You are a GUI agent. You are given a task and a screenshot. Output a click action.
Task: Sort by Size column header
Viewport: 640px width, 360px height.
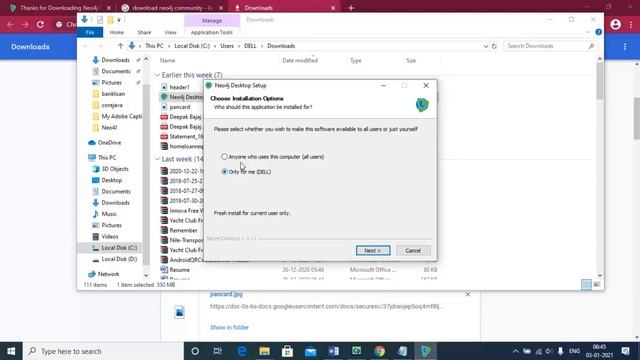click(411, 60)
